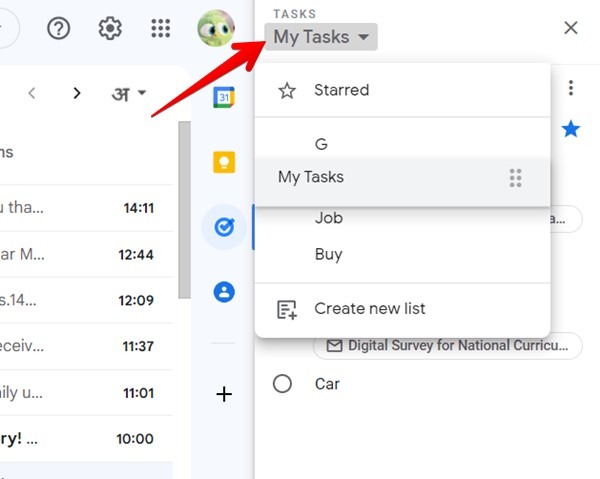Screen dimensions: 600x479
Task: Open the unread email from 10:00
Action: click(x=86, y=439)
